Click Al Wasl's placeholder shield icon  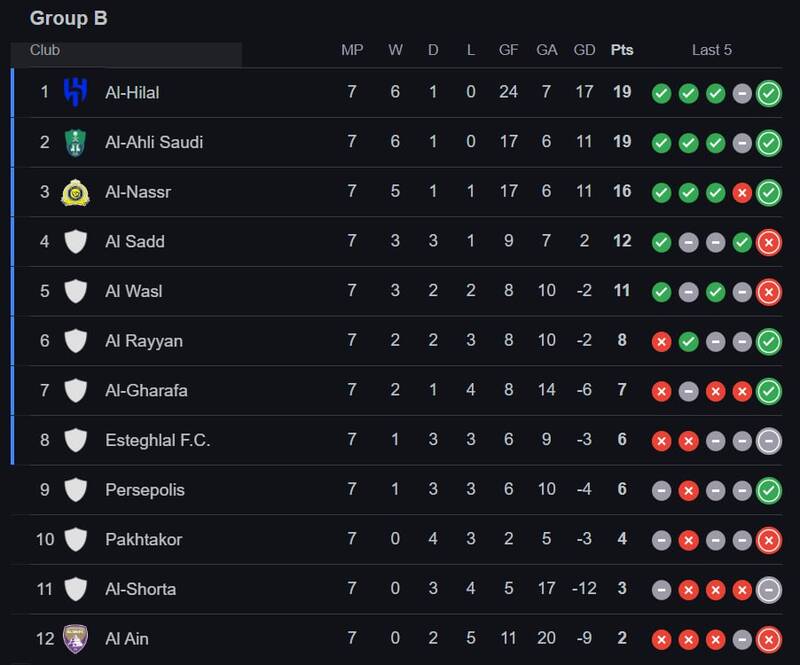pos(76,291)
